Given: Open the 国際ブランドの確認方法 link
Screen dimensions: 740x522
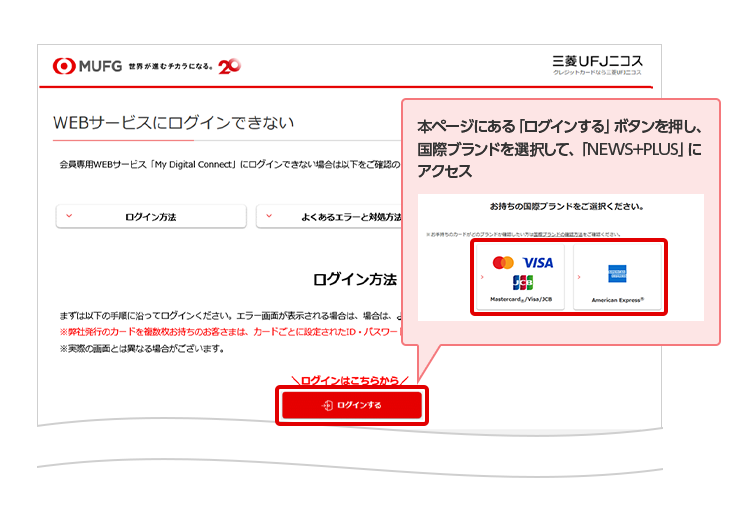Looking at the screenshot, I should 558,234.
